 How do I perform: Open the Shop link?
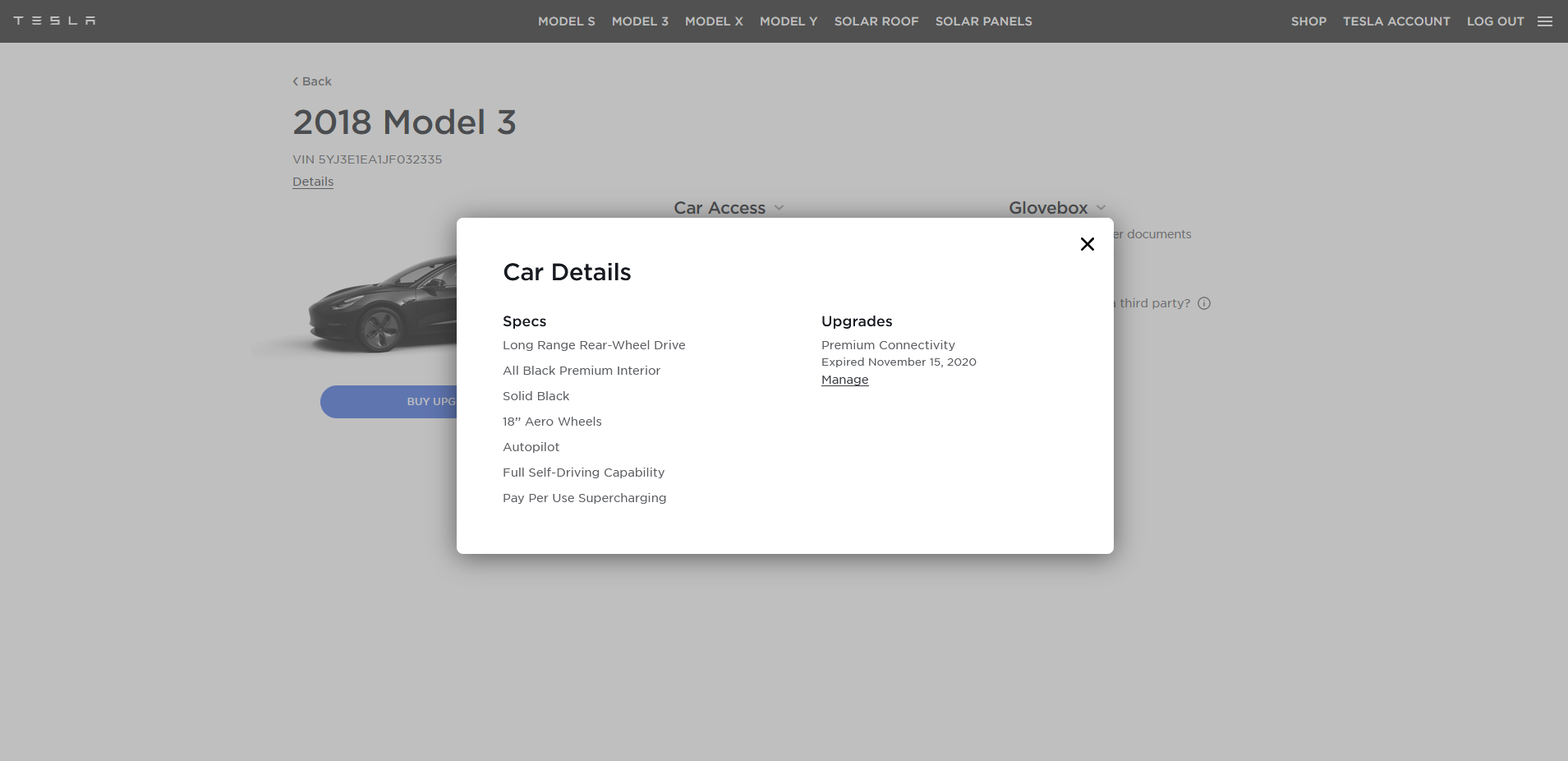(1308, 21)
